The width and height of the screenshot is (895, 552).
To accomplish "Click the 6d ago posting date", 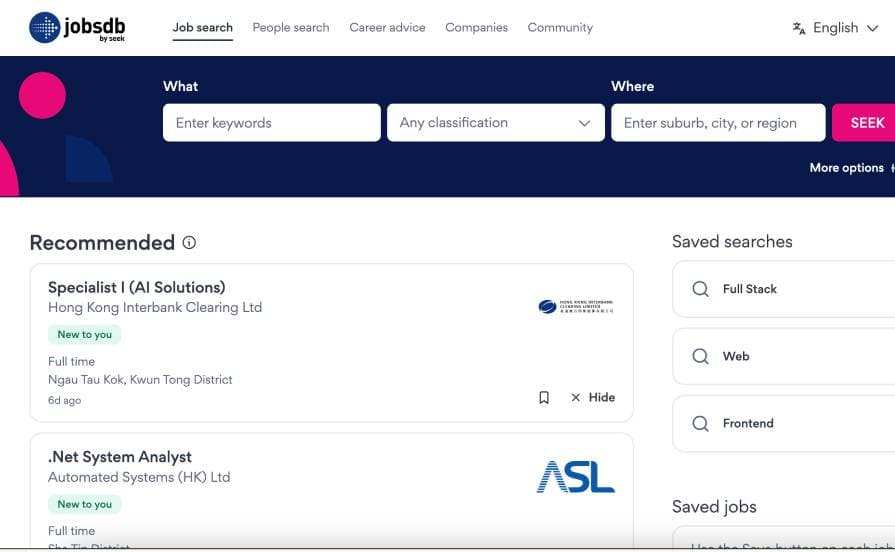I will [64, 401].
